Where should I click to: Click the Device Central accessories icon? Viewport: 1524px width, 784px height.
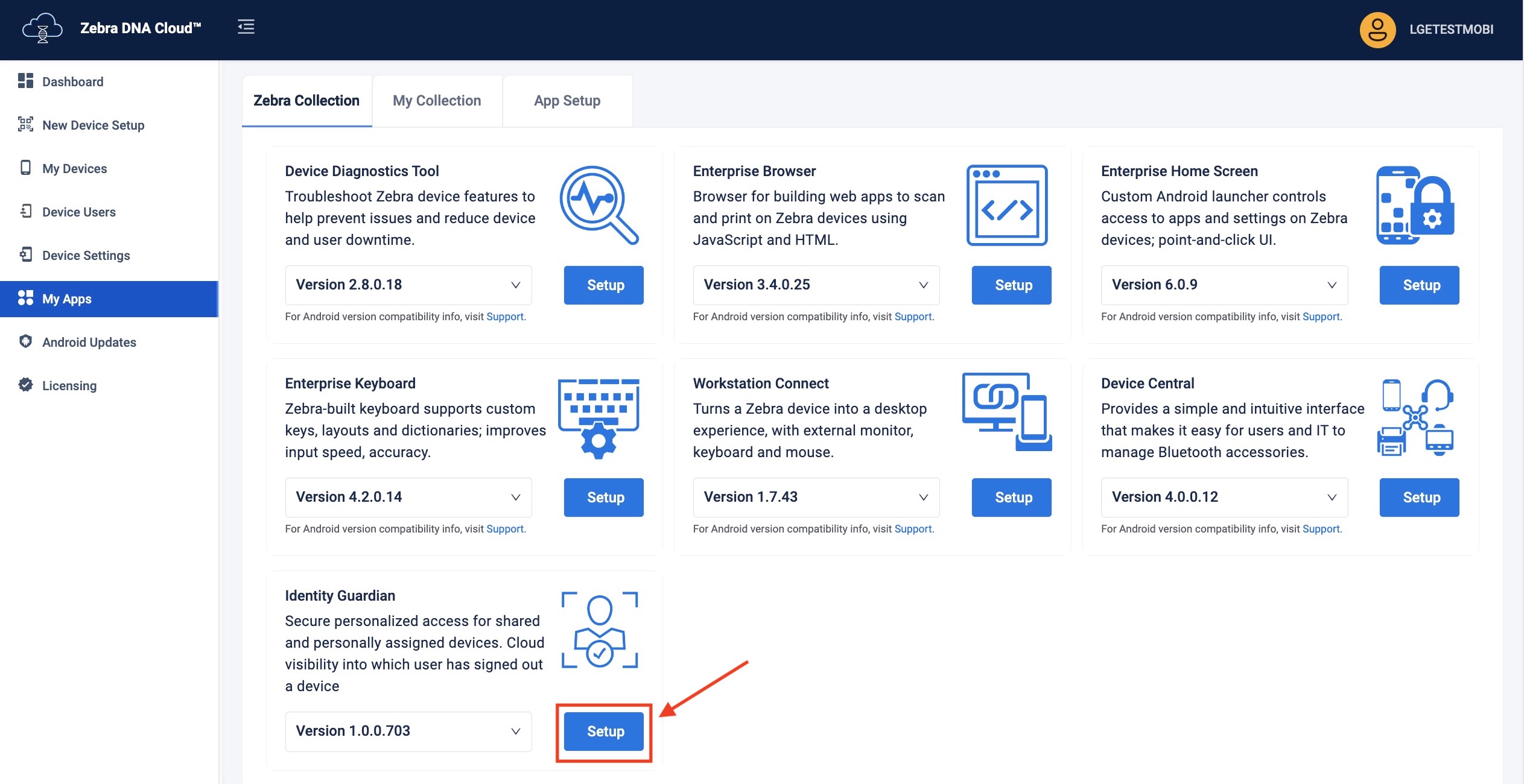1415,417
